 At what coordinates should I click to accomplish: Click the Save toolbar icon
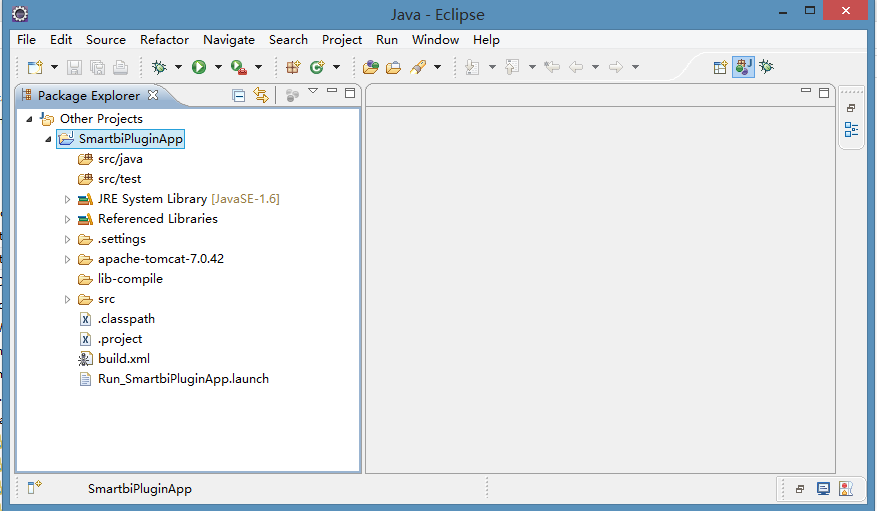(x=74, y=67)
